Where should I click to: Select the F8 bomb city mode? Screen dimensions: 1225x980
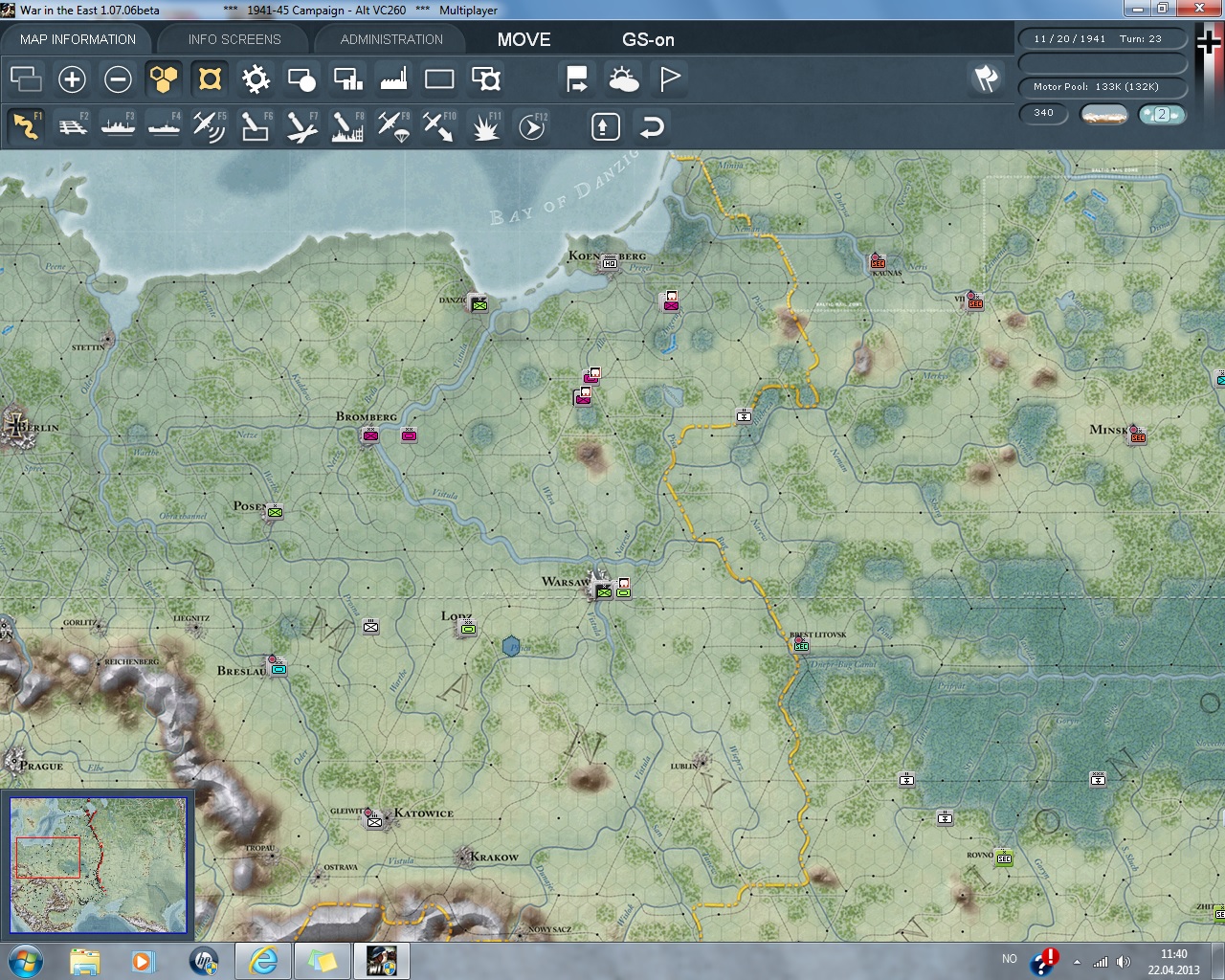[x=347, y=126]
